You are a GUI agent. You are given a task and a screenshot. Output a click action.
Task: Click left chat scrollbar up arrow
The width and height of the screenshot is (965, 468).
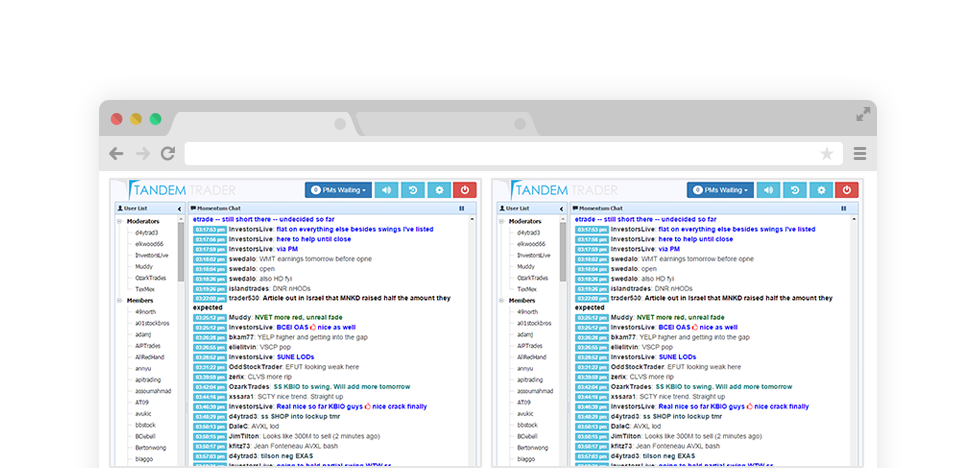472,218
